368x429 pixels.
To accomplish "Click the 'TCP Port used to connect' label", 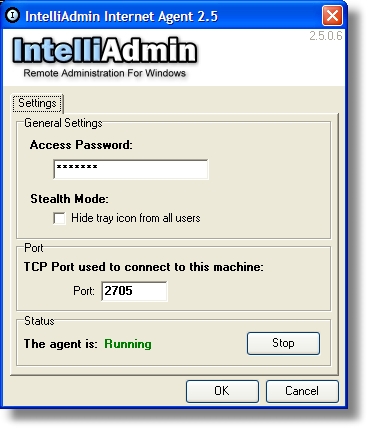I will click(144, 267).
